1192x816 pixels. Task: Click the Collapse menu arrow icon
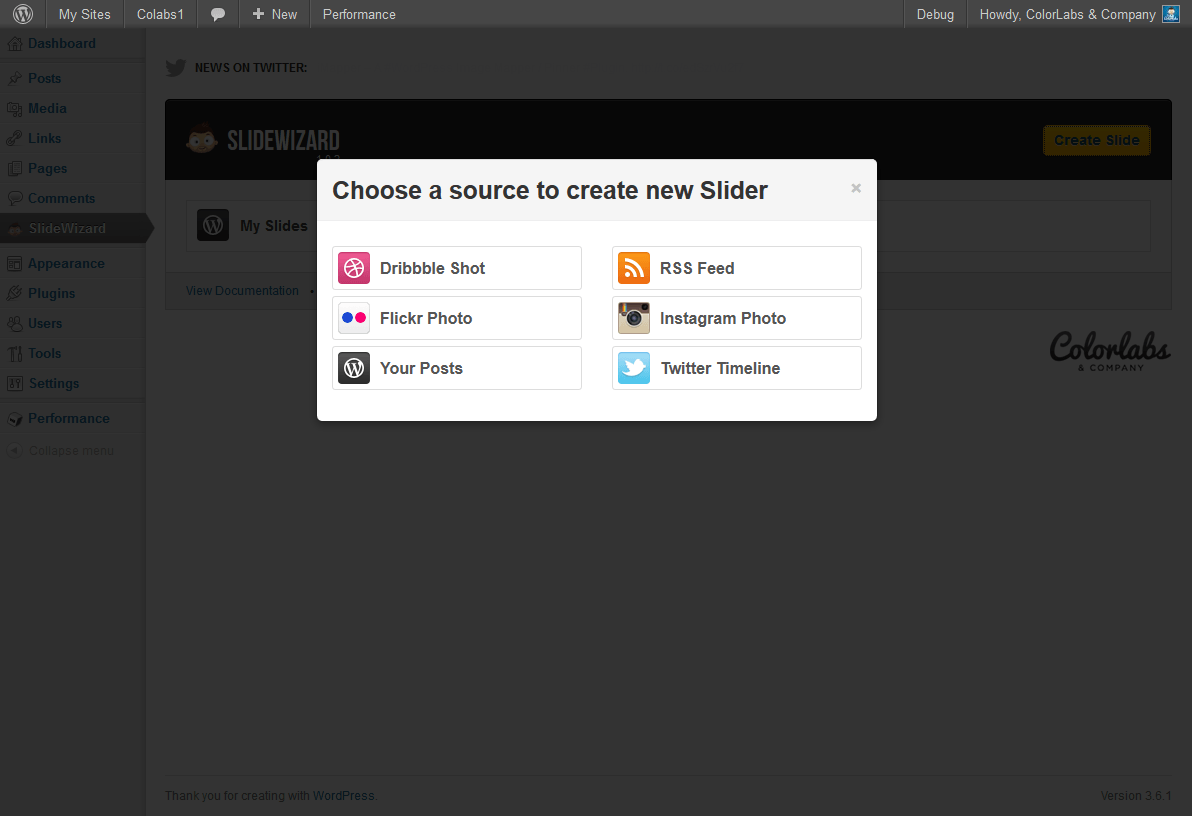click(14, 451)
